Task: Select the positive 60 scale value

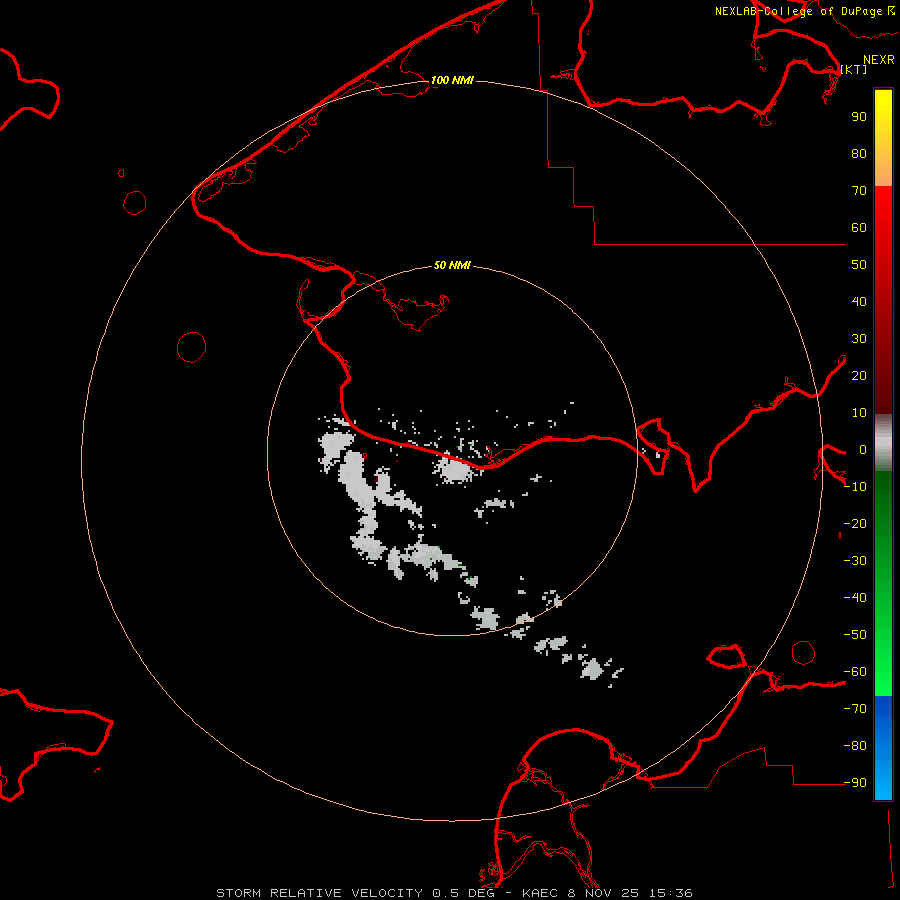Action: [x=859, y=228]
